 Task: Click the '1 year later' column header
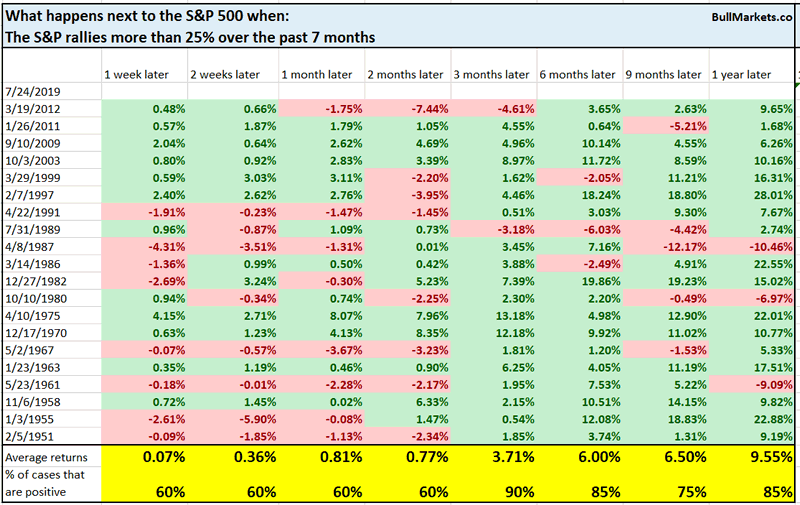coord(743,75)
